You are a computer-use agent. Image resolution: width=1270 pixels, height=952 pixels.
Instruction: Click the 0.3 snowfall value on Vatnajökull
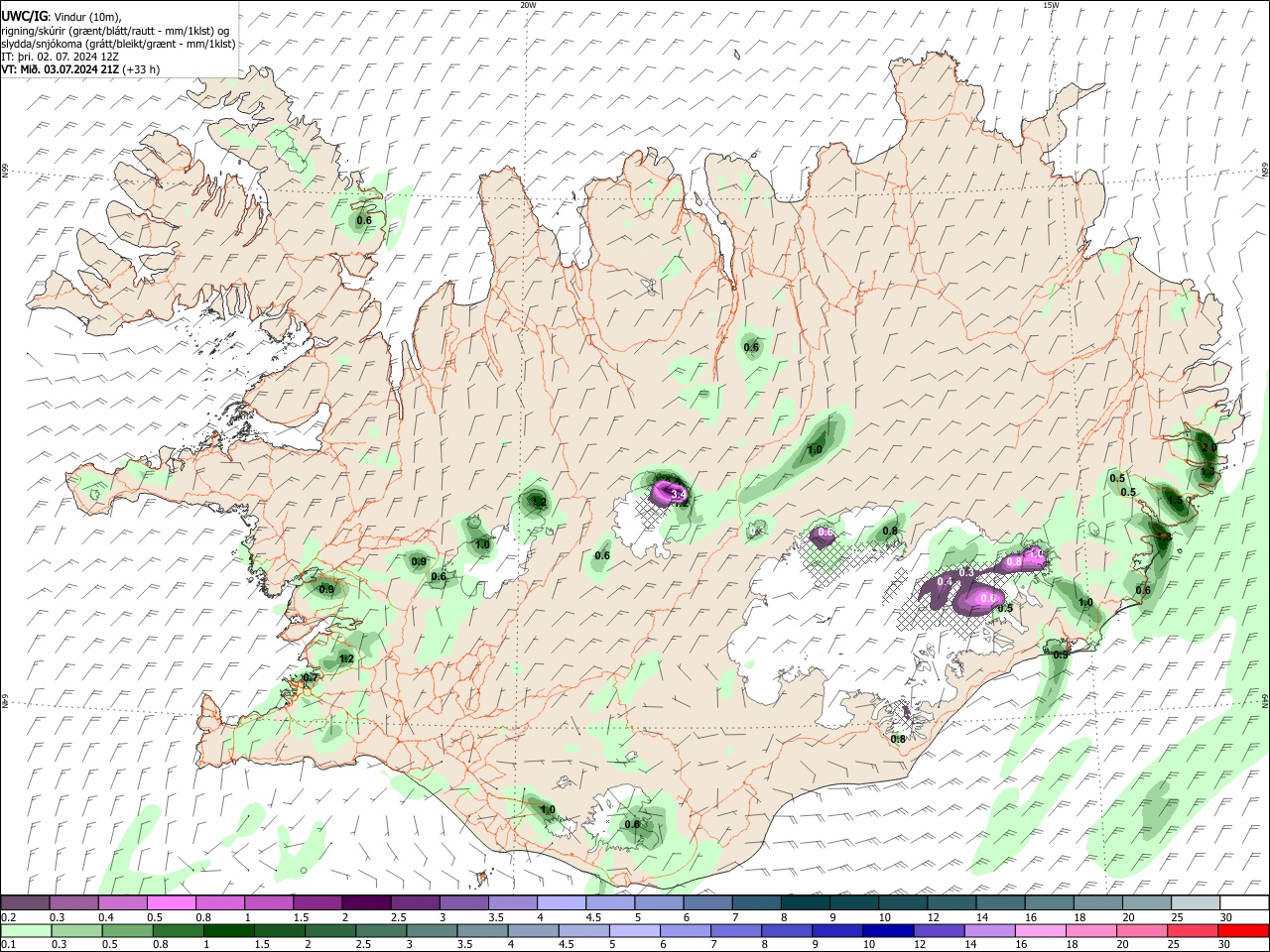(x=966, y=572)
